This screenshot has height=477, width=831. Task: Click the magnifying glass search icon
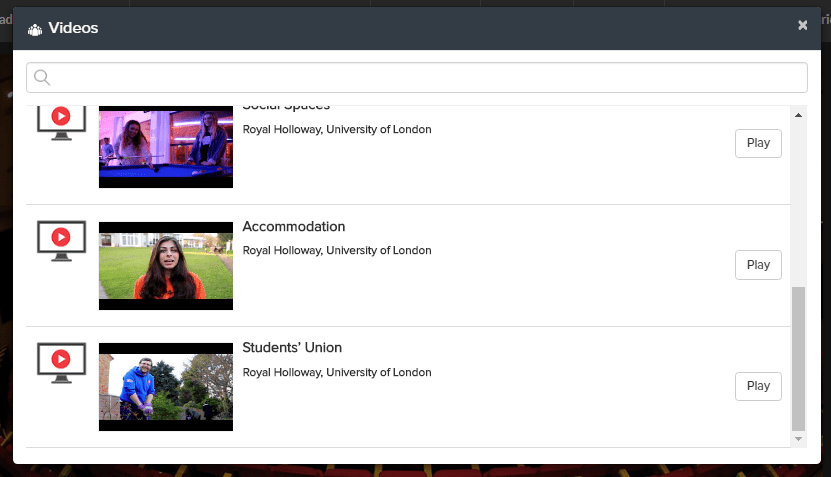point(42,78)
